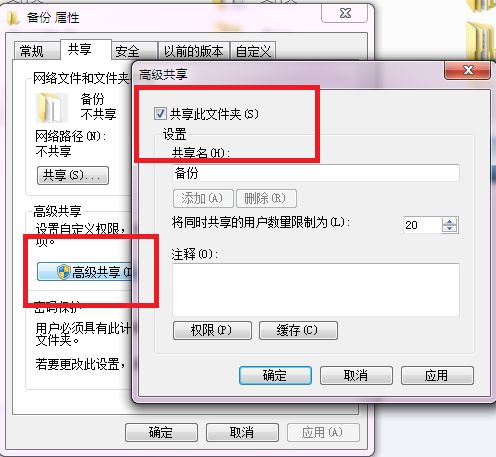Click inside the 注释 text box

316,290
